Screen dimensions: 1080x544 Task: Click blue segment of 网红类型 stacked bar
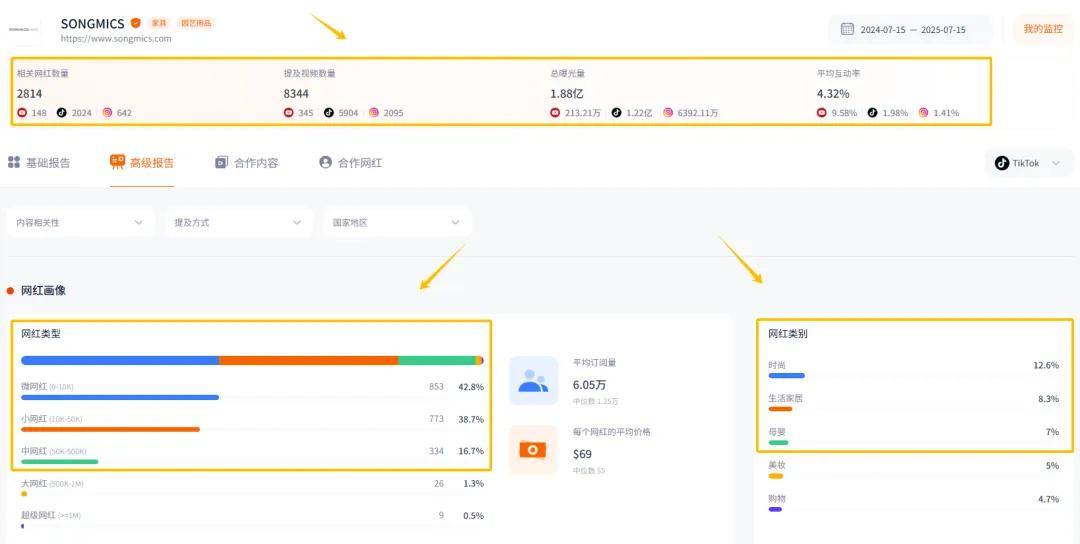pos(120,360)
